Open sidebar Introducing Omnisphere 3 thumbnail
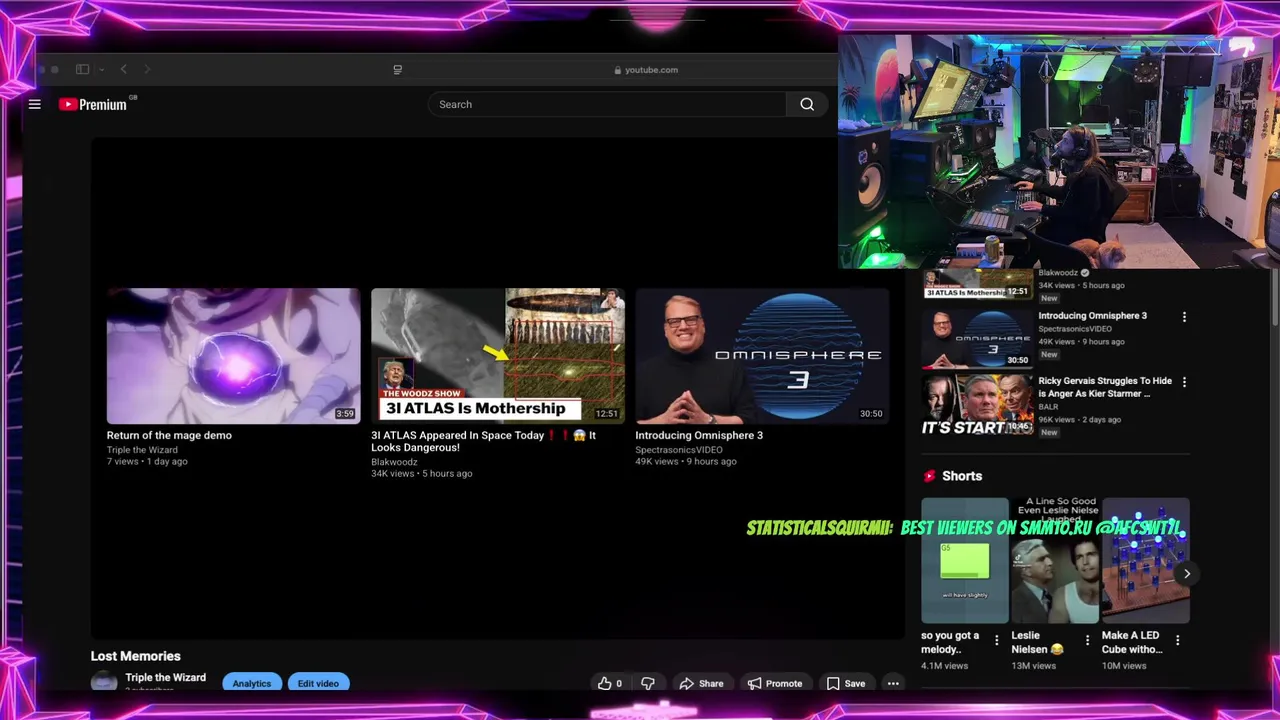The image size is (1280, 720). [977, 339]
